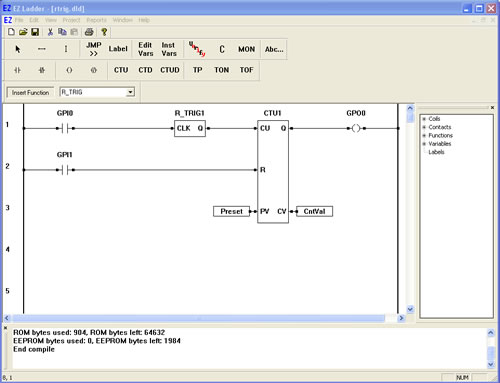500x383 pixels.
Task: Close the compile output pane
Action: pos(5,328)
